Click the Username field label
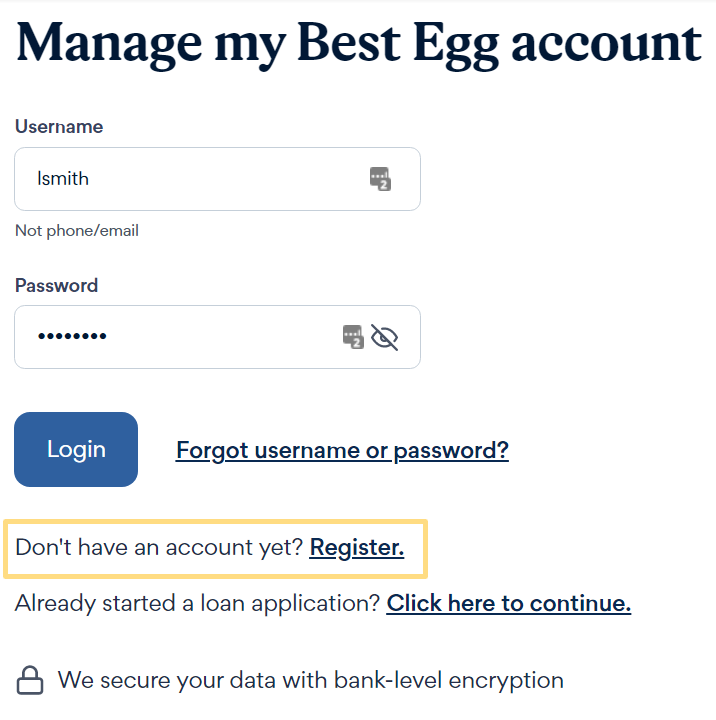 tap(59, 127)
